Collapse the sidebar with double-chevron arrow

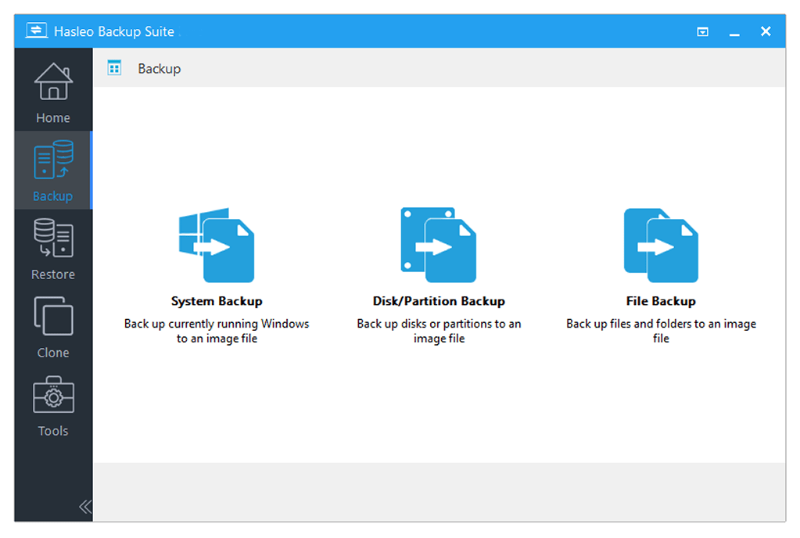tap(85, 507)
